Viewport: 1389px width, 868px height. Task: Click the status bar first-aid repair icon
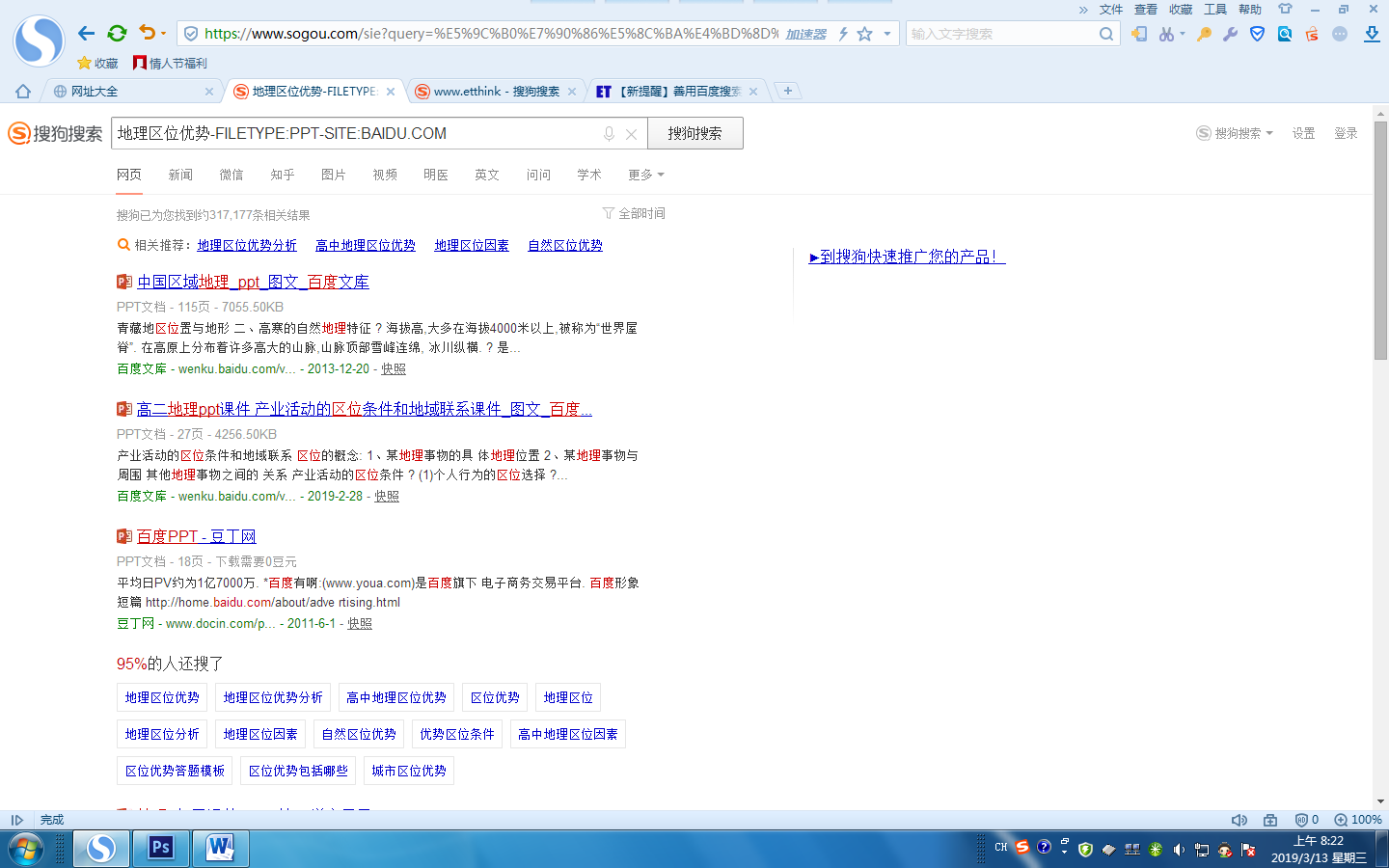1270,820
